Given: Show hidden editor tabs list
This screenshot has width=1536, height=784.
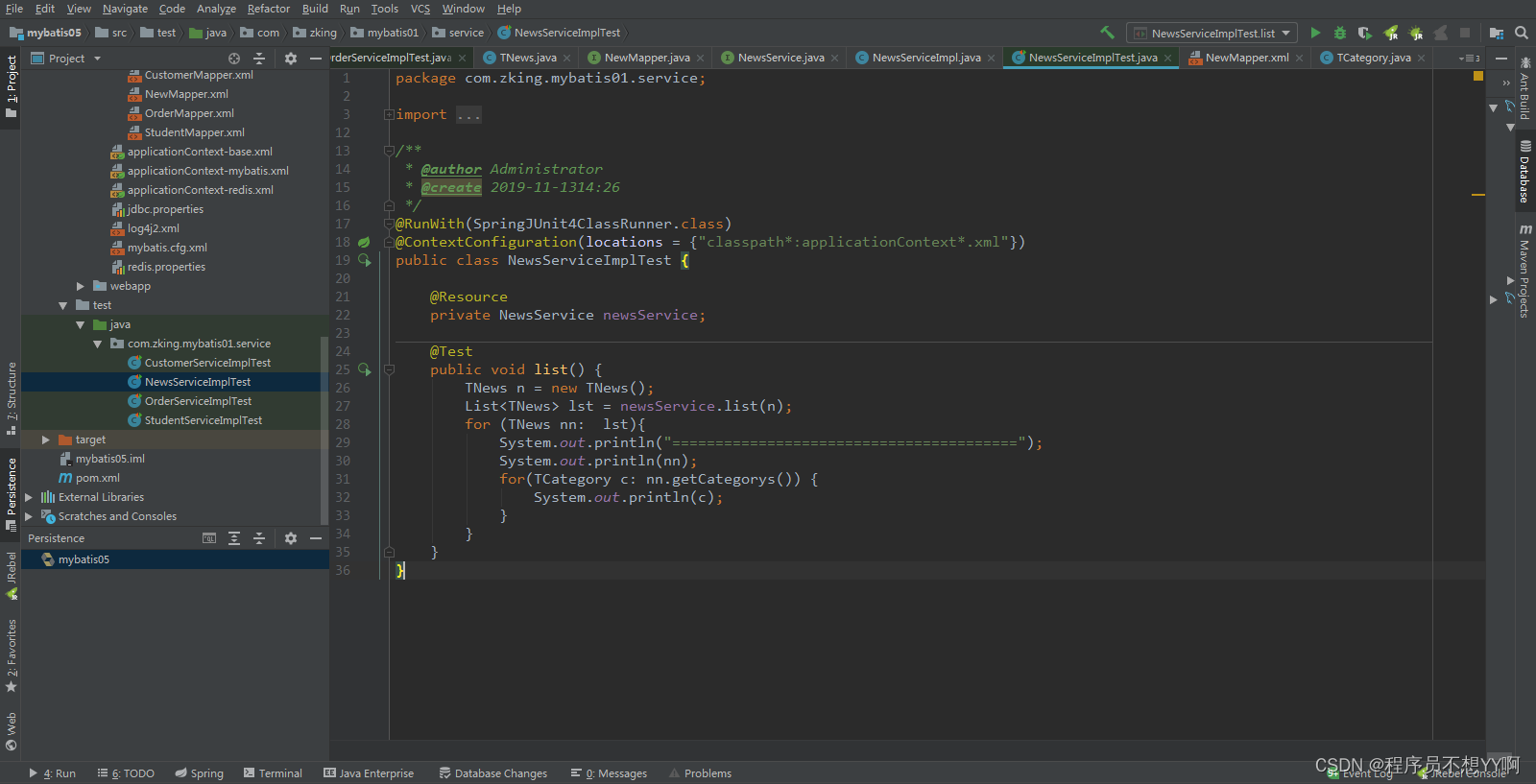Looking at the screenshot, I should (x=1470, y=58).
